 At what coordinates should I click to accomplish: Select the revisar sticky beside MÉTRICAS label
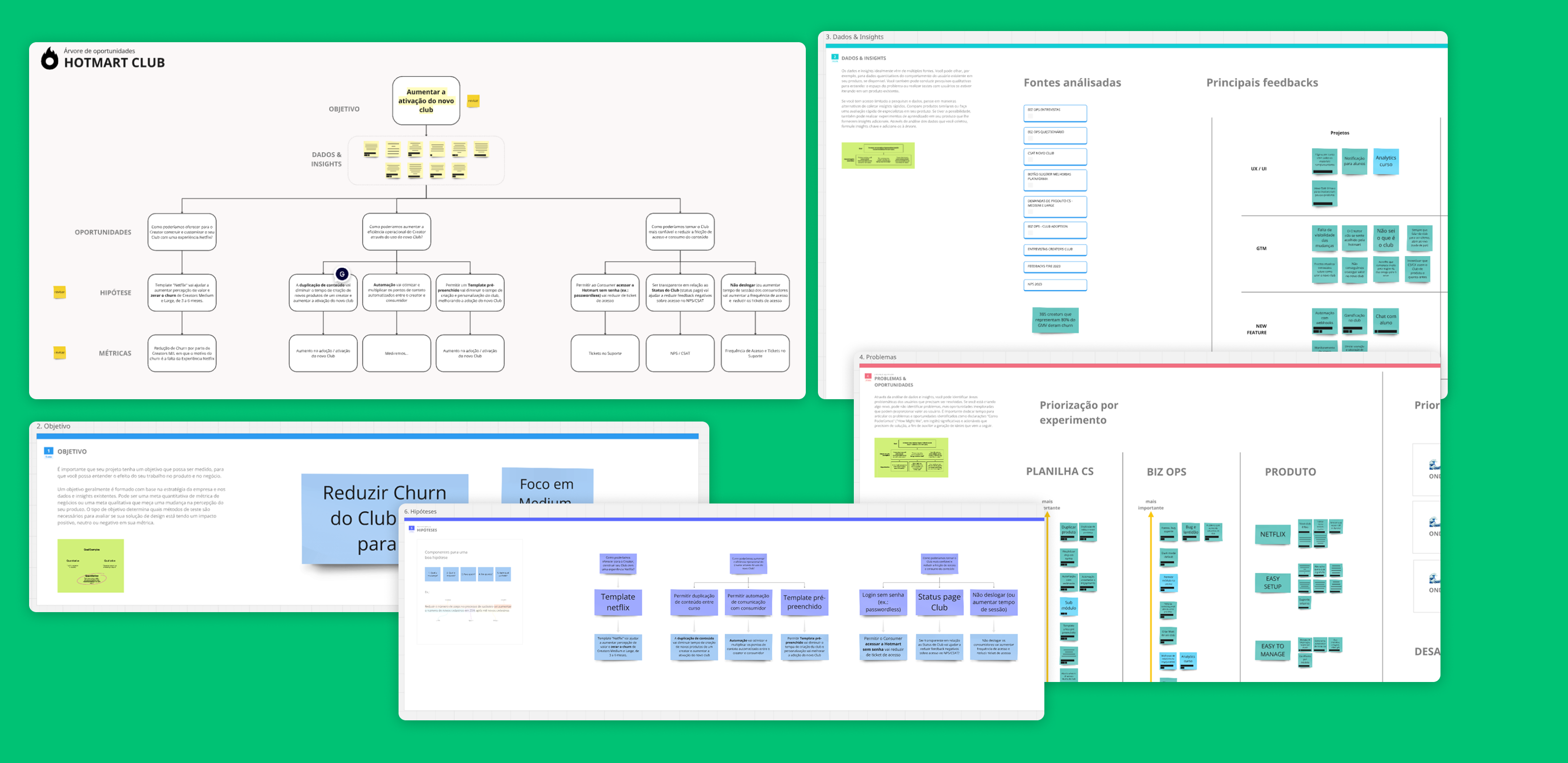coord(60,353)
